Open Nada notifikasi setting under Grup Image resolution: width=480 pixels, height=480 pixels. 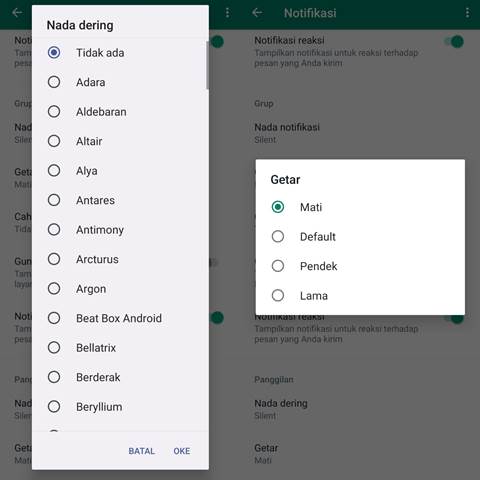coord(360,133)
